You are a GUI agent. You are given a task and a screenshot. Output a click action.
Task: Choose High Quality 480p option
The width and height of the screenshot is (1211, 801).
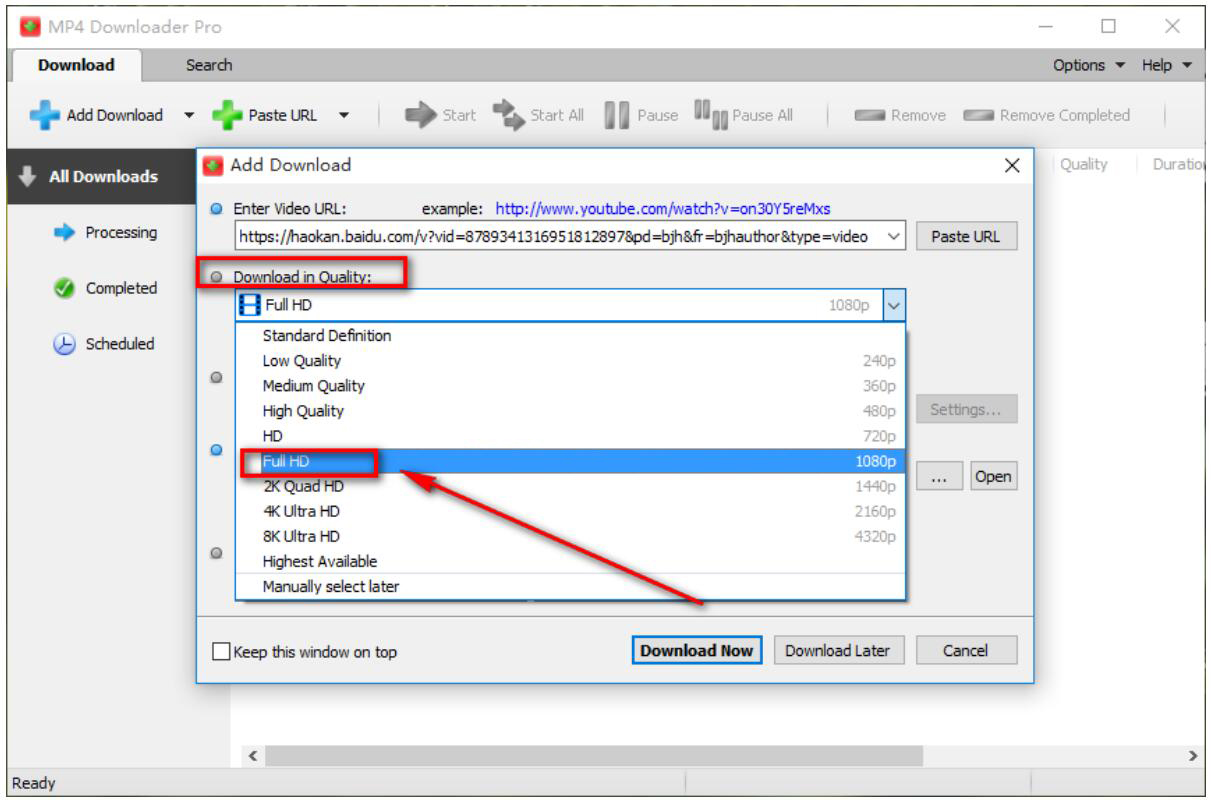(570, 411)
